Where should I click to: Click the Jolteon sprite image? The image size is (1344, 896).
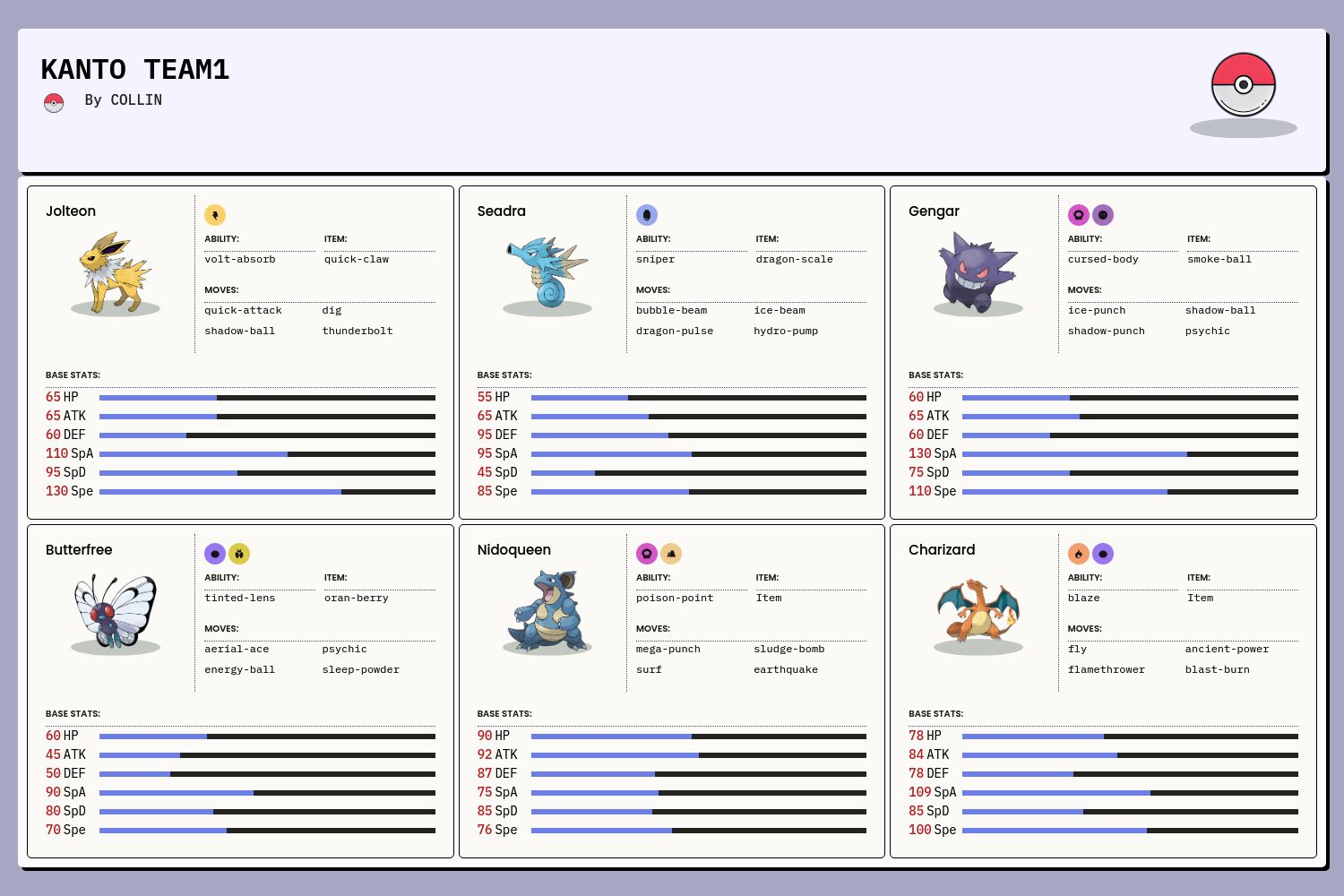pos(116,271)
